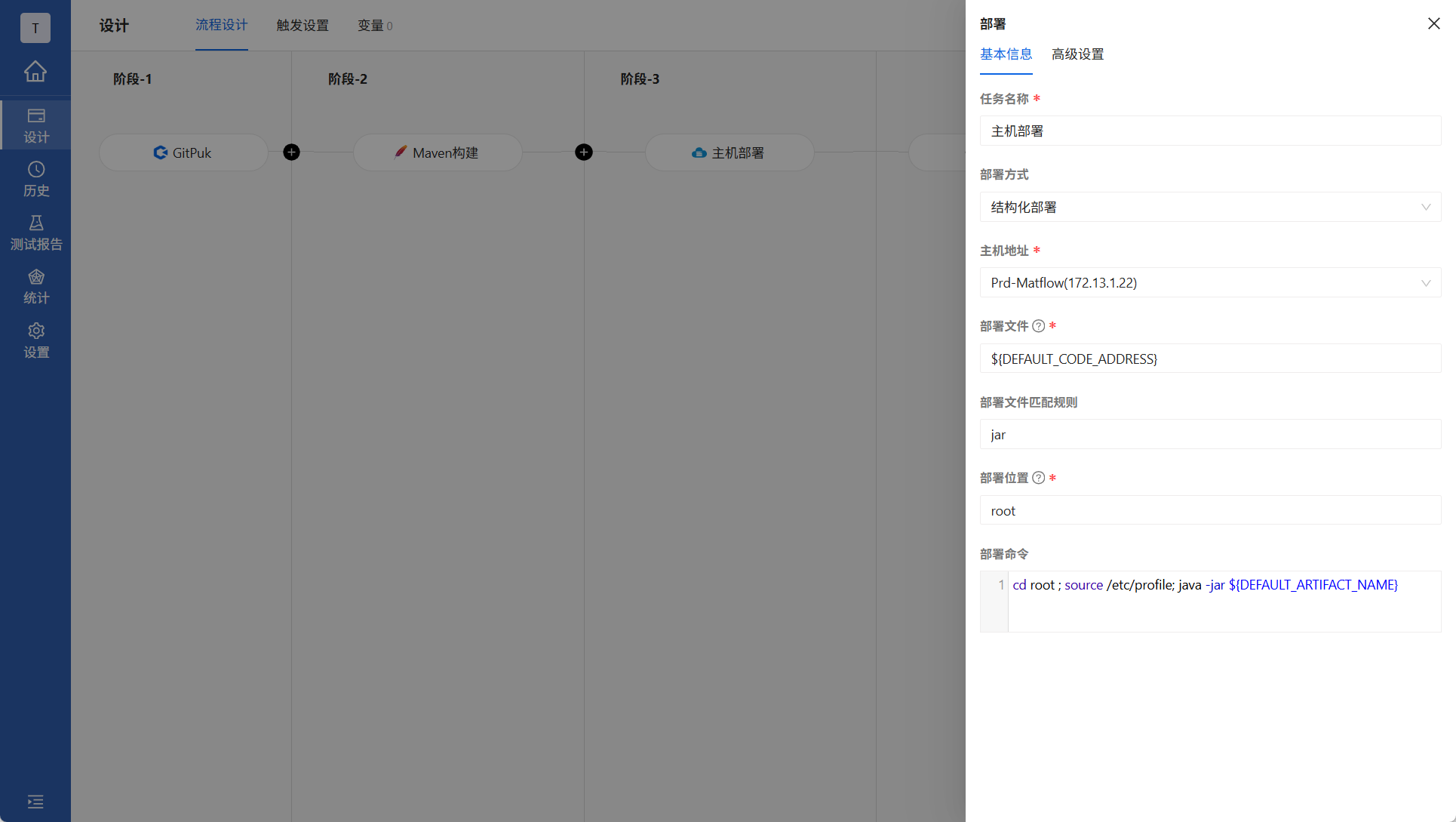Open the 测试报告 test report section
The height and width of the screenshot is (822, 1456).
pyautogui.click(x=35, y=232)
